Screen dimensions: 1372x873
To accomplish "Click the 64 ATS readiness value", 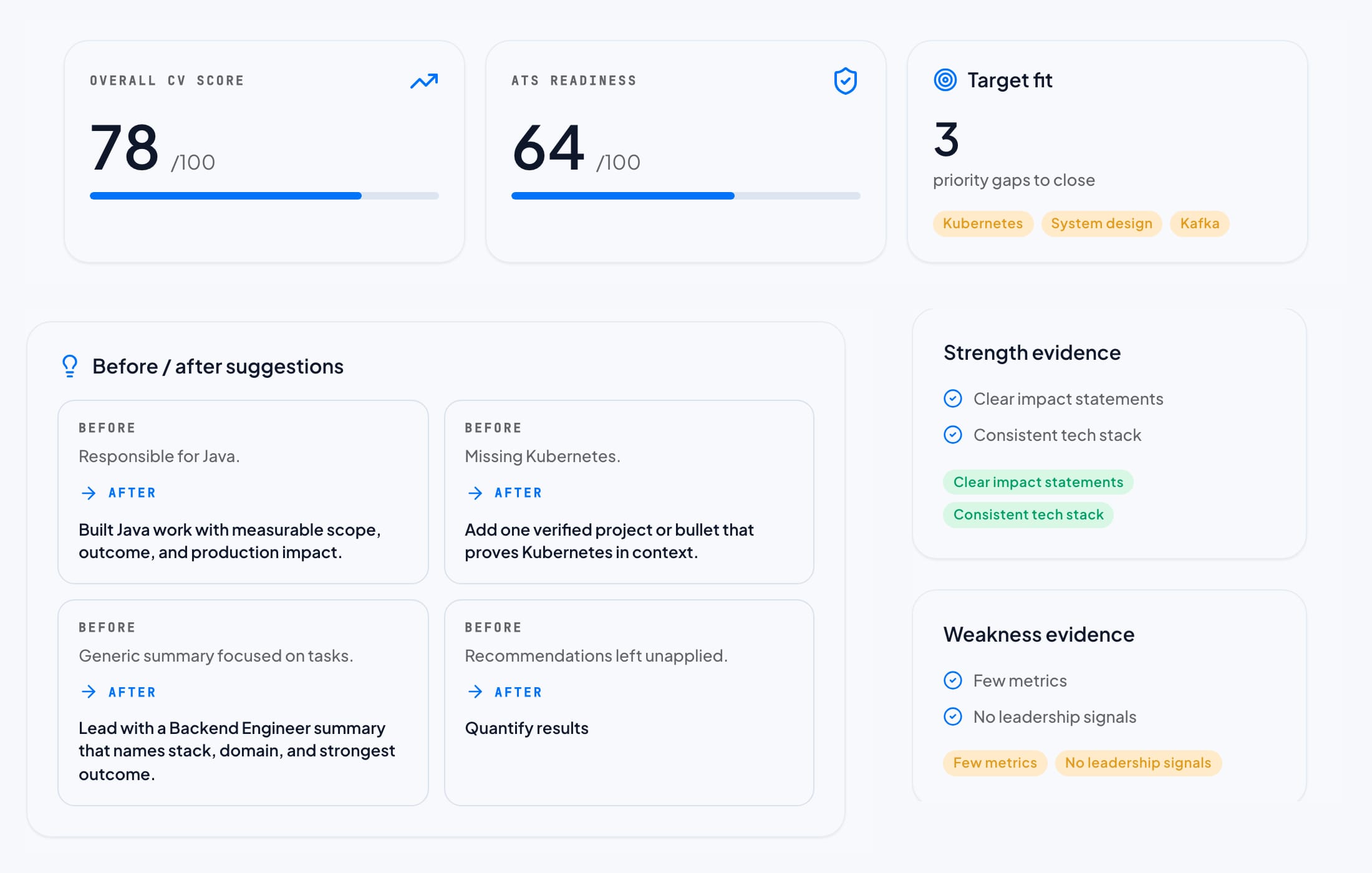I will (548, 147).
